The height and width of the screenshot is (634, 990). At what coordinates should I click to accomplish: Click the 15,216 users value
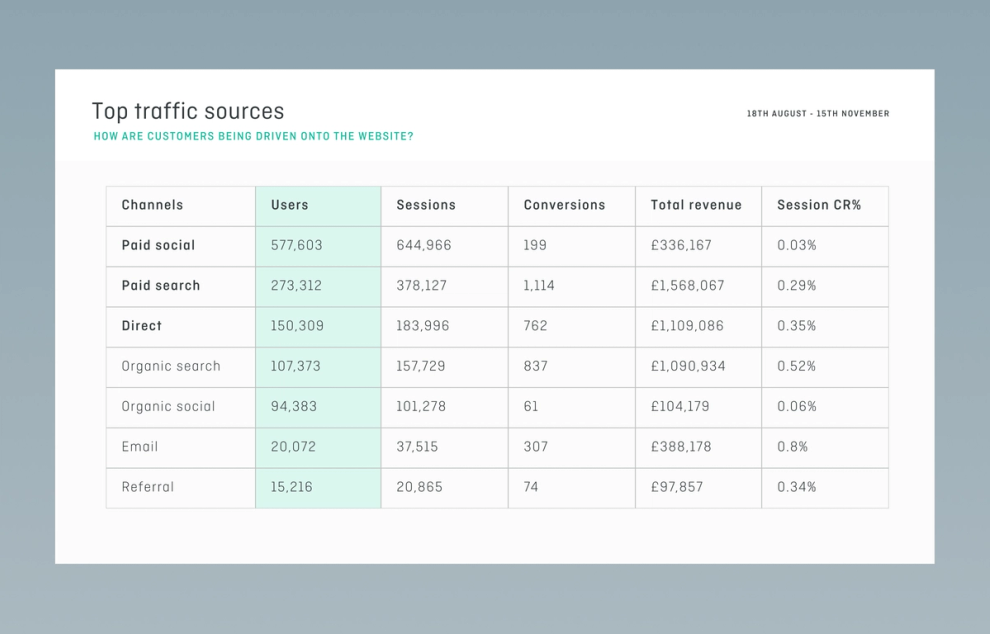point(291,487)
